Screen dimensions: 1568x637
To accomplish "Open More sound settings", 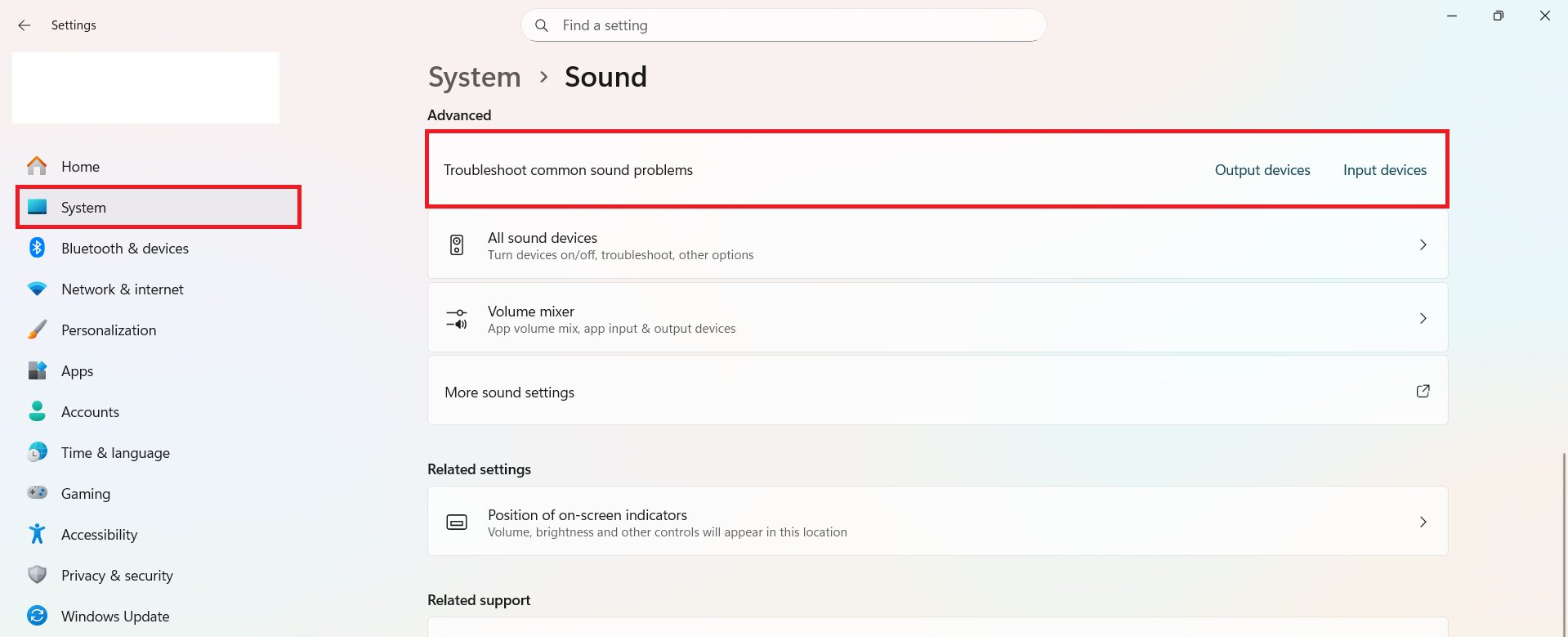I will coord(936,391).
